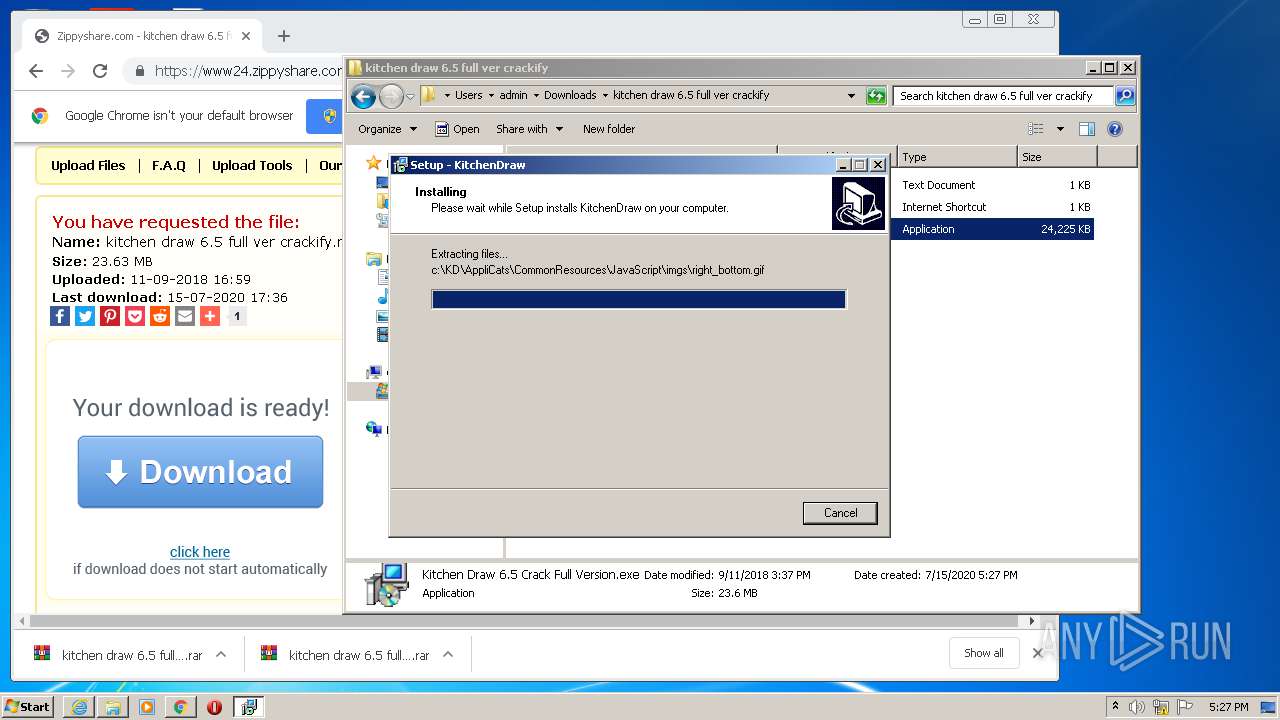Screen dimensions: 1280x720
Task: Select admin in the breadcrumb path
Action: pyautogui.click(x=513, y=95)
